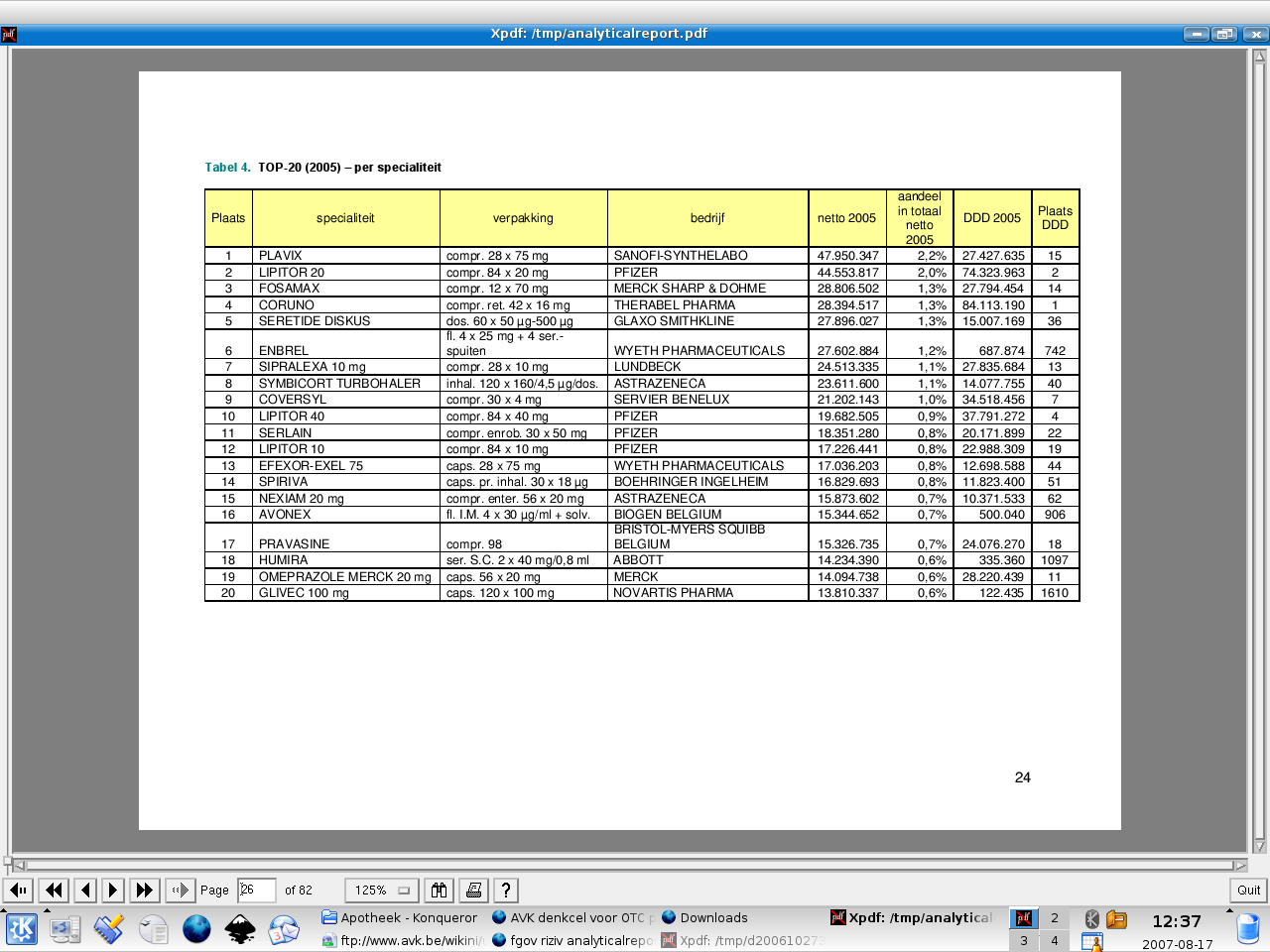Open the Trash bin icon in panel
Image resolution: width=1270 pixels, height=952 pixels.
pos(1248,929)
